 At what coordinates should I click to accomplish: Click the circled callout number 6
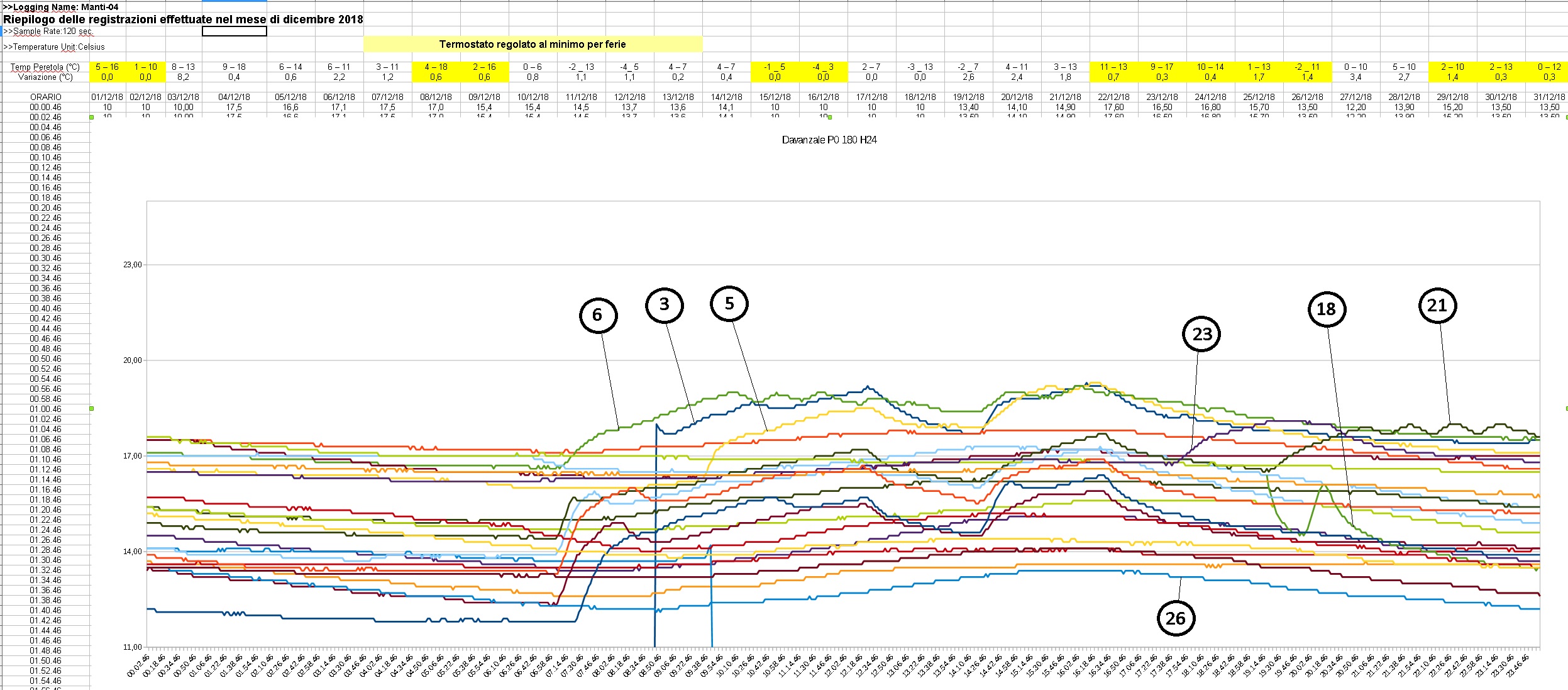tap(597, 315)
